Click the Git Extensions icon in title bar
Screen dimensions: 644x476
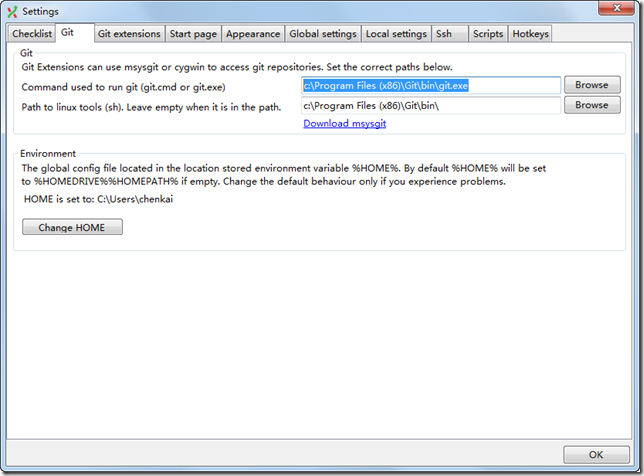coord(13,11)
